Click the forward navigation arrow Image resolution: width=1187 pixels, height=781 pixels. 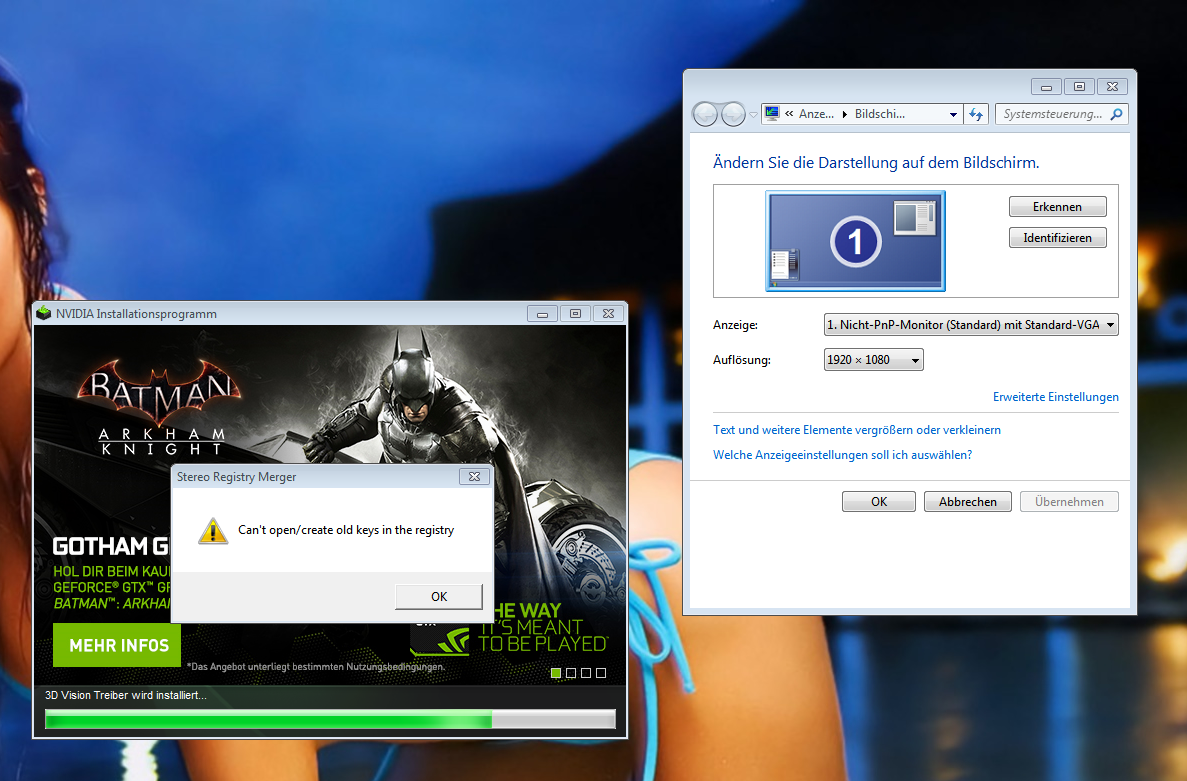click(733, 114)
